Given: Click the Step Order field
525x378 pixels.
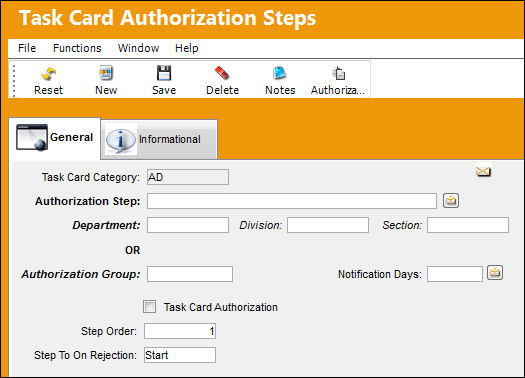Looking at the screenshot, I should tap(180, 331).
